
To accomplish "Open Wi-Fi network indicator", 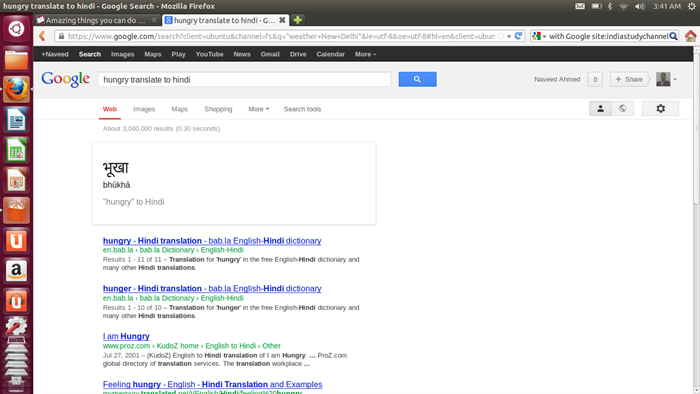I will 624,6.
